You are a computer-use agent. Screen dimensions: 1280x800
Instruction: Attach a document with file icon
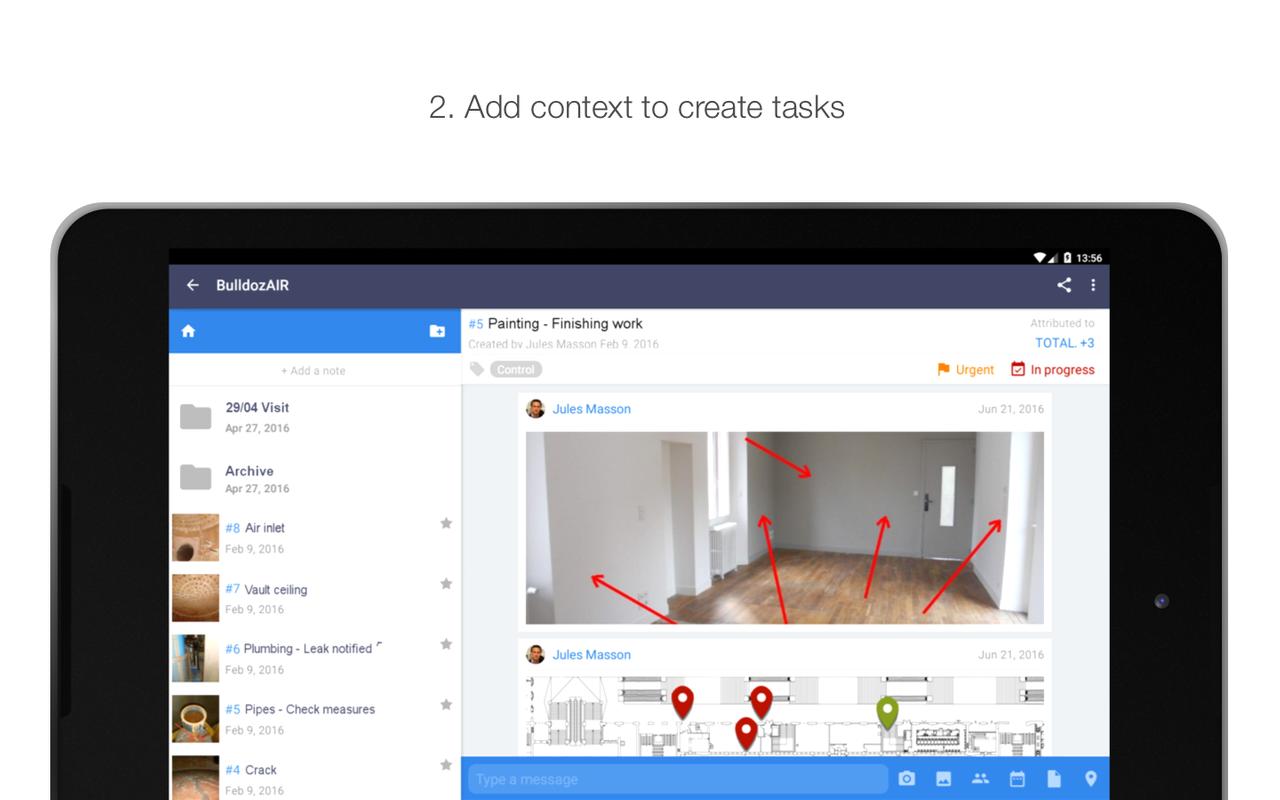coord(1054,779)
